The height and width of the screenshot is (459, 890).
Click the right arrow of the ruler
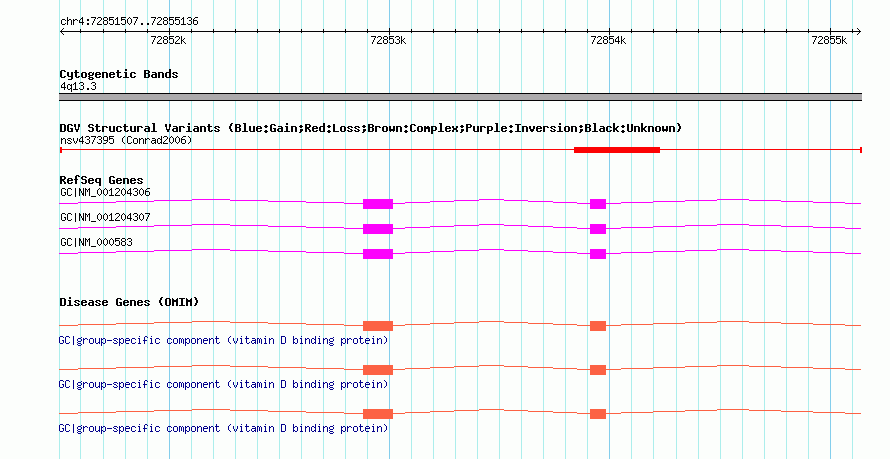click(858, 32)
